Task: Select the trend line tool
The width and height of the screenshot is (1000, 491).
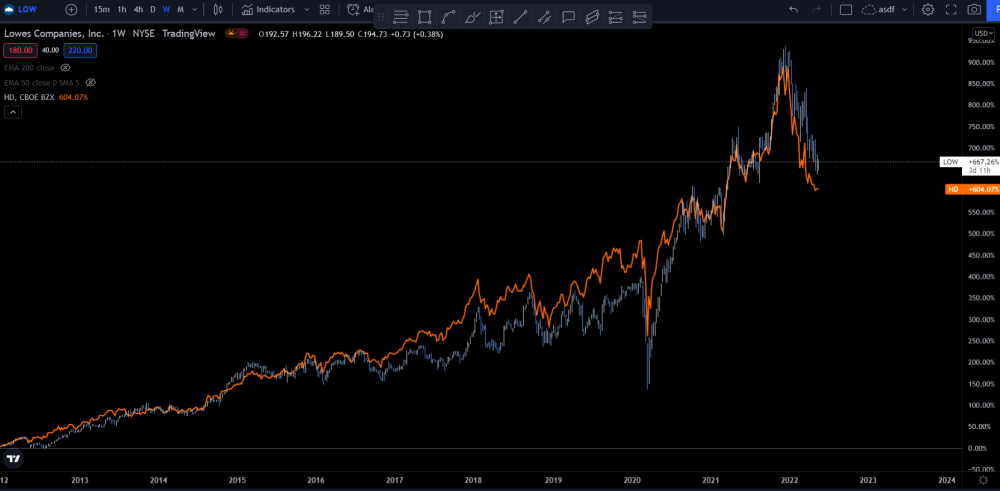Action: click(x=520, y=17)
